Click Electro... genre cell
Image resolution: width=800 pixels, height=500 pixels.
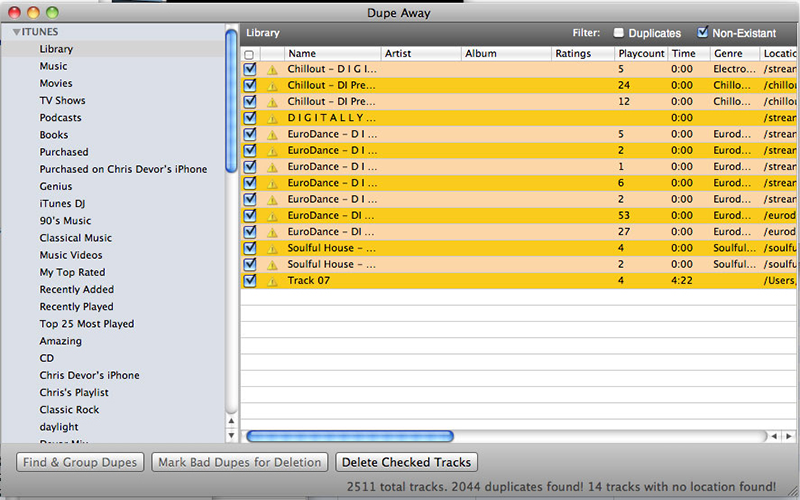click(x=734, y=69)
